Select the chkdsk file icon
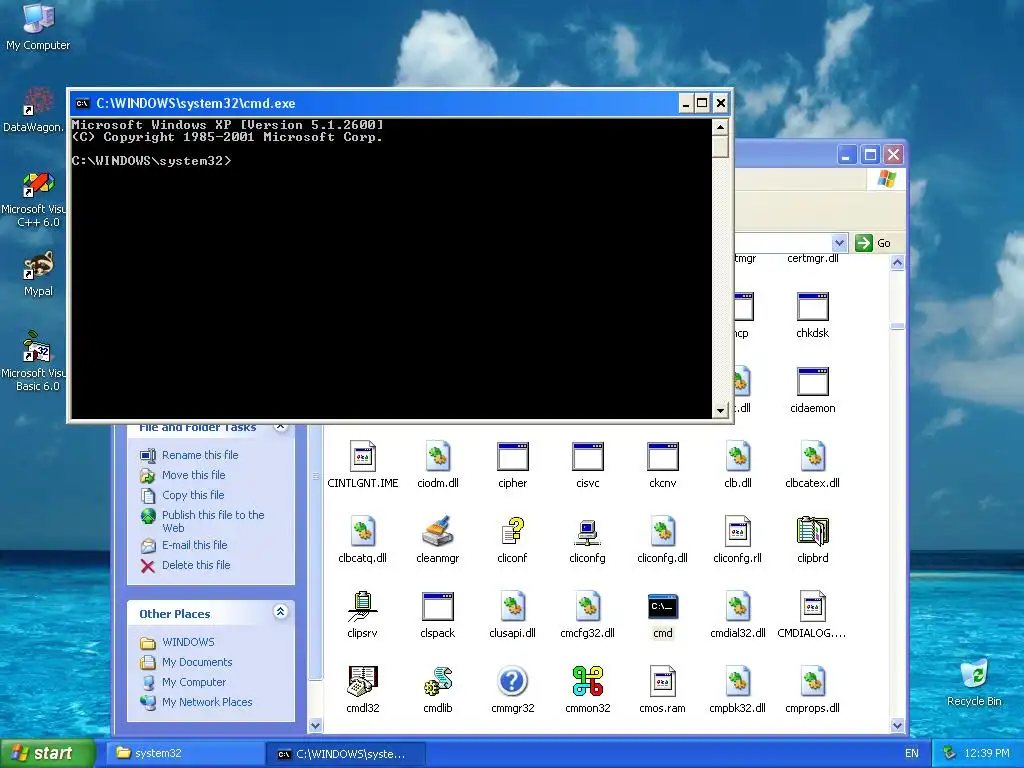Viewport: 1024px width, 768px height. (812, 306)
